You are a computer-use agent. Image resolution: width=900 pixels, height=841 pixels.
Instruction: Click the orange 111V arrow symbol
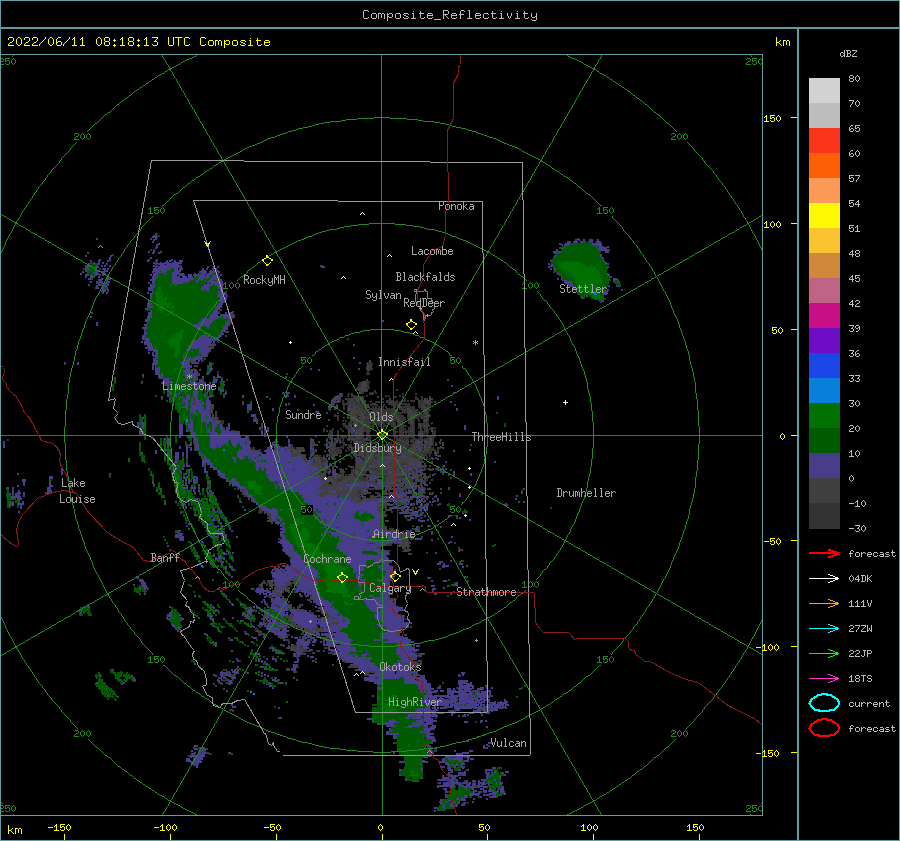point(824,603)
